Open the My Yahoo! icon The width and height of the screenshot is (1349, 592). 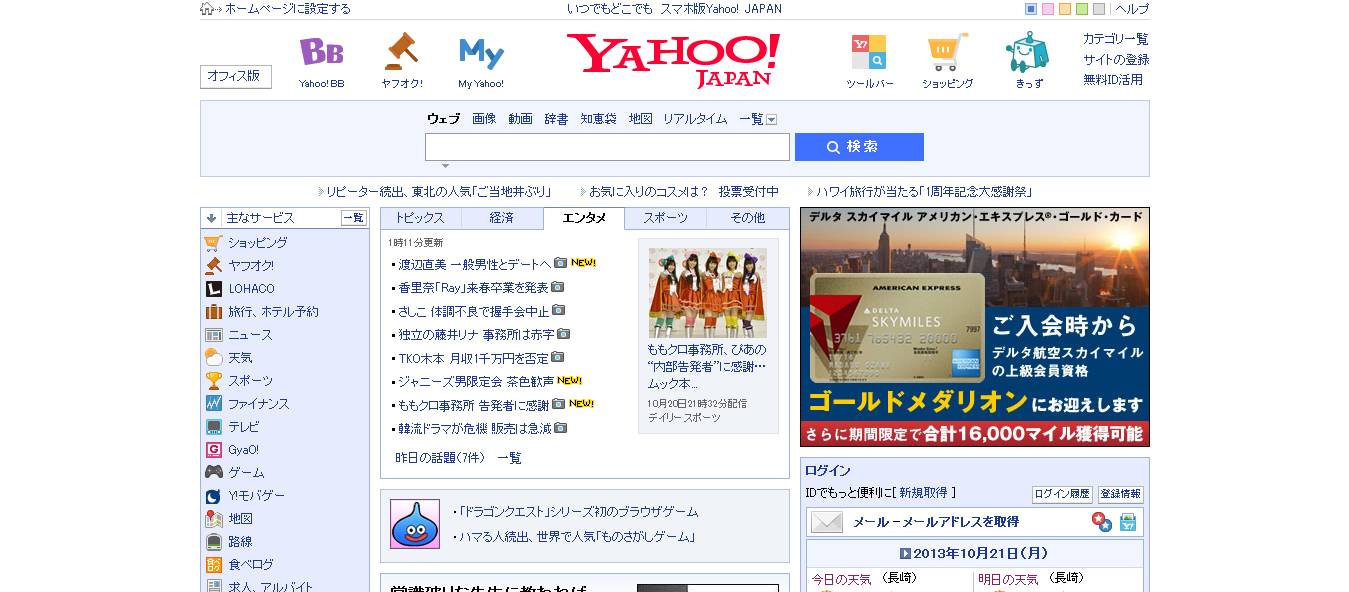pos(481,53)
